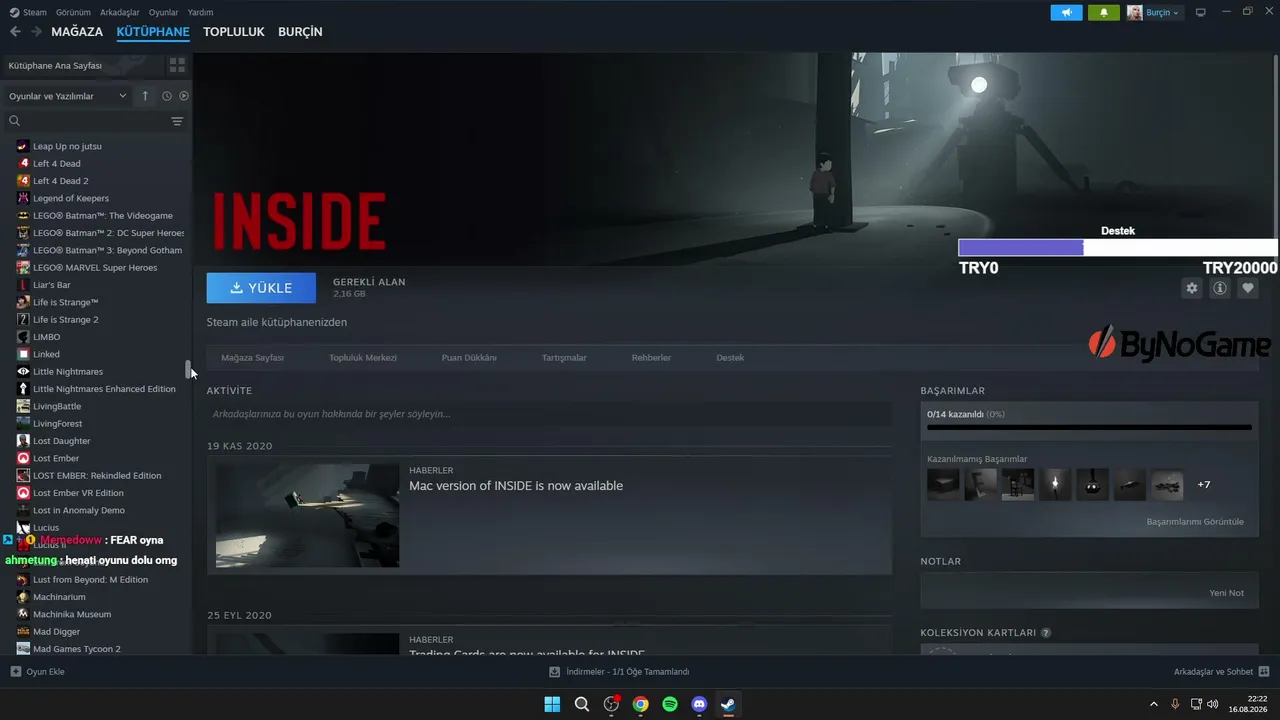Screen dimensions: 1280x720
Task: Open the advanced filter icon beside search
Action: pyautogui.click(x=177, y=121)
